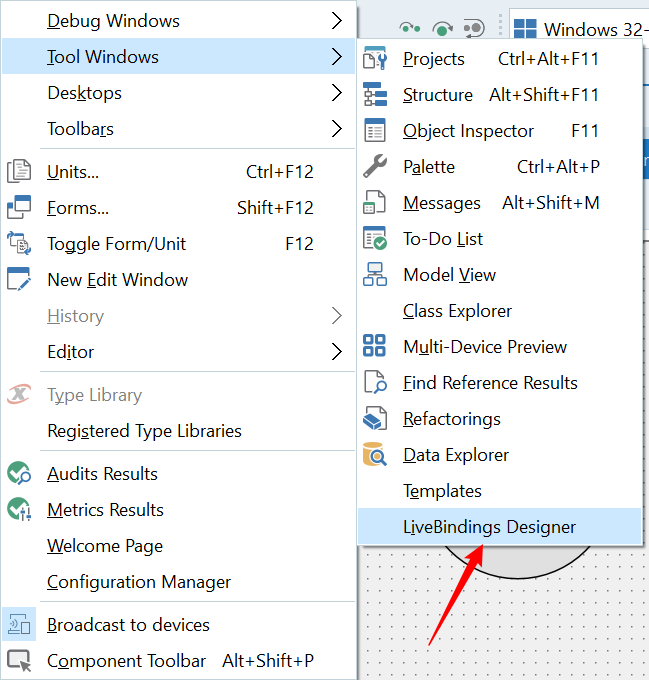The image size is (649, 680).
Task: Choose the To-Do List label
Action: [443, 239]
